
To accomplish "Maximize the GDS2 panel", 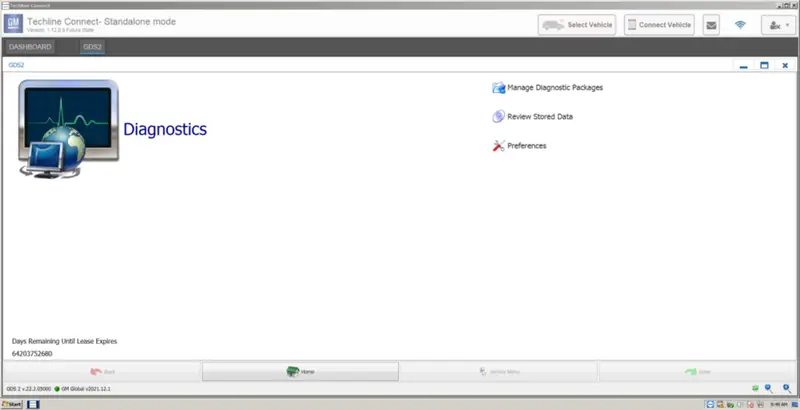I will (764, 65).
